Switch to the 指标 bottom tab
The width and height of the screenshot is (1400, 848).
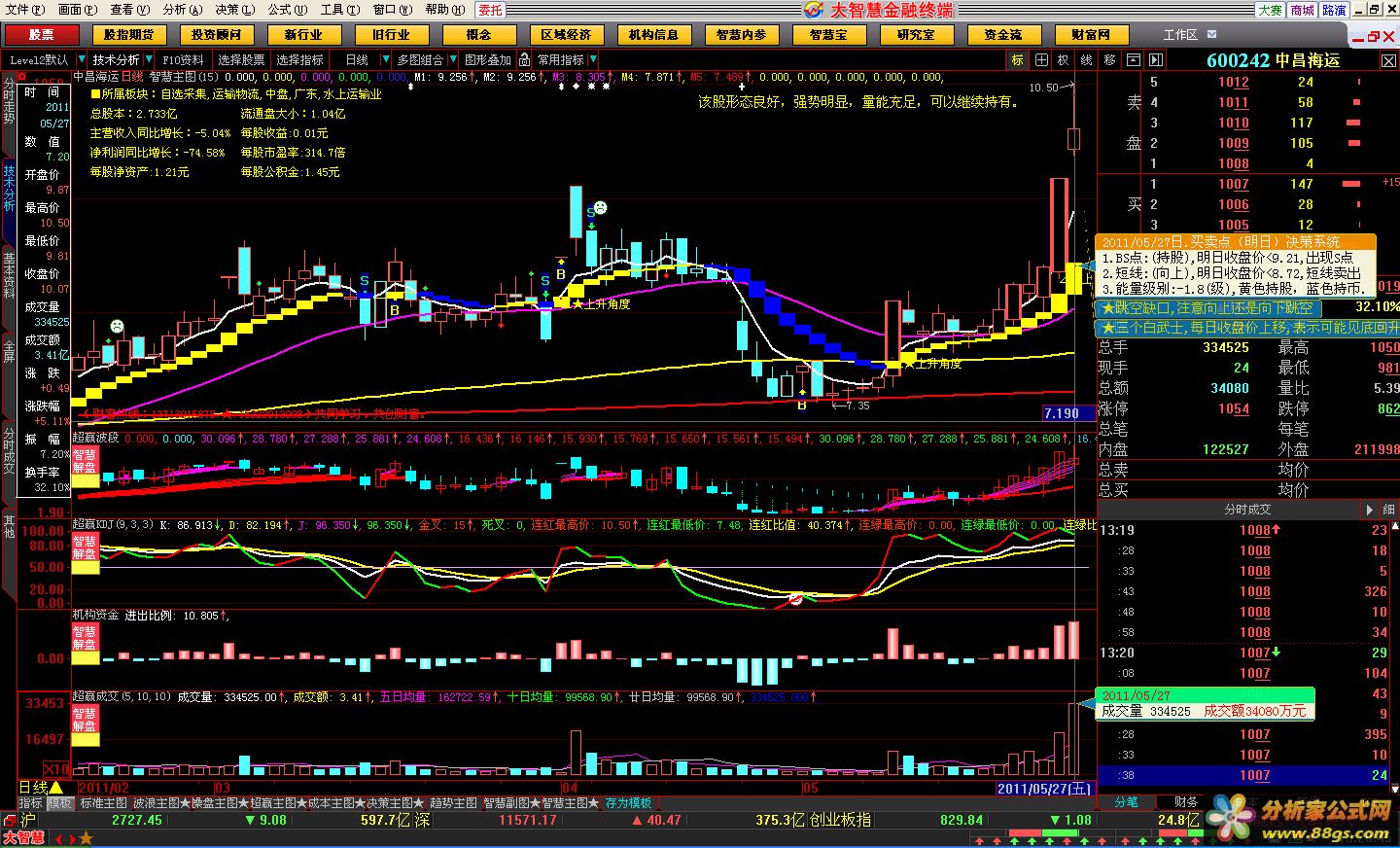click(x=31, y=803)
